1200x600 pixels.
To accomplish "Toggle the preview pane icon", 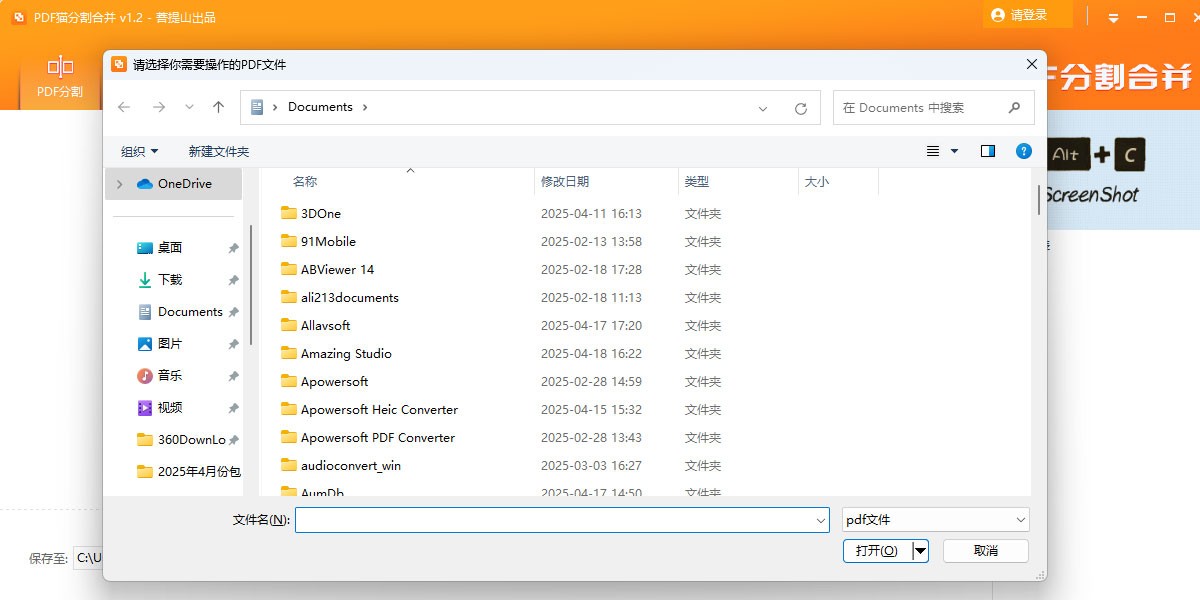I will (988, 151).
